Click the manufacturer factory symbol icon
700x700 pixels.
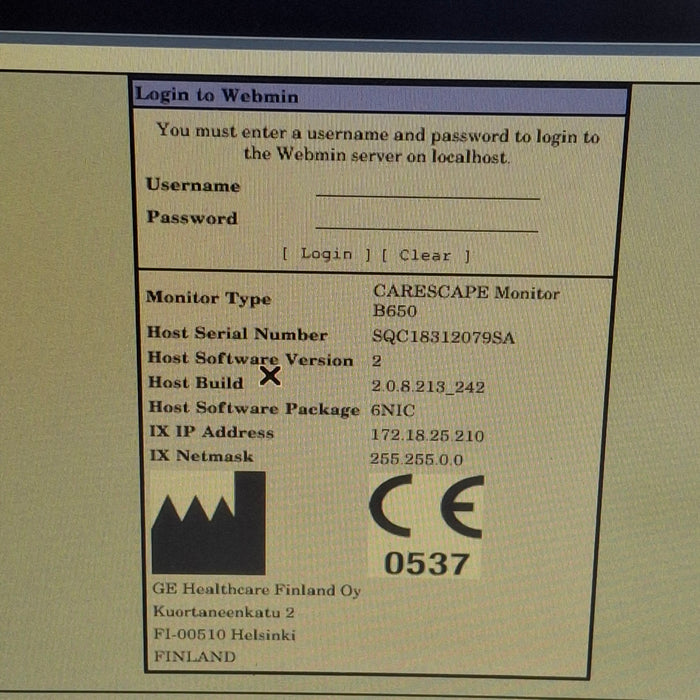pos(208,523)
